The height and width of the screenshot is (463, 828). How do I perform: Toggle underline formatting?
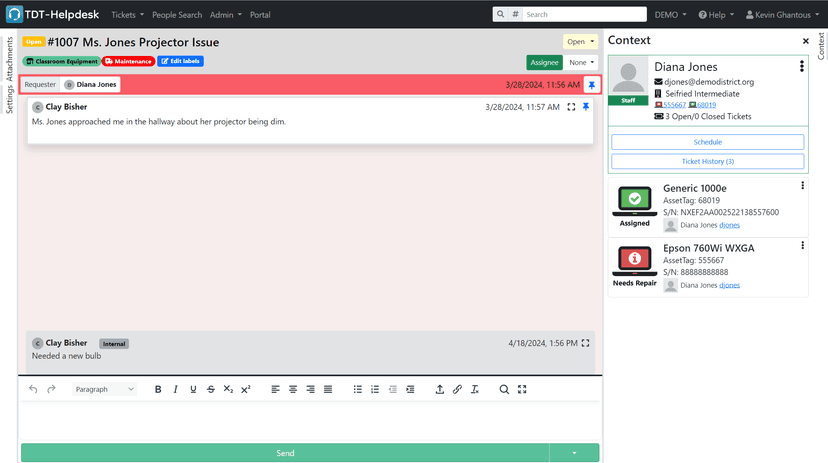(193, 389)
